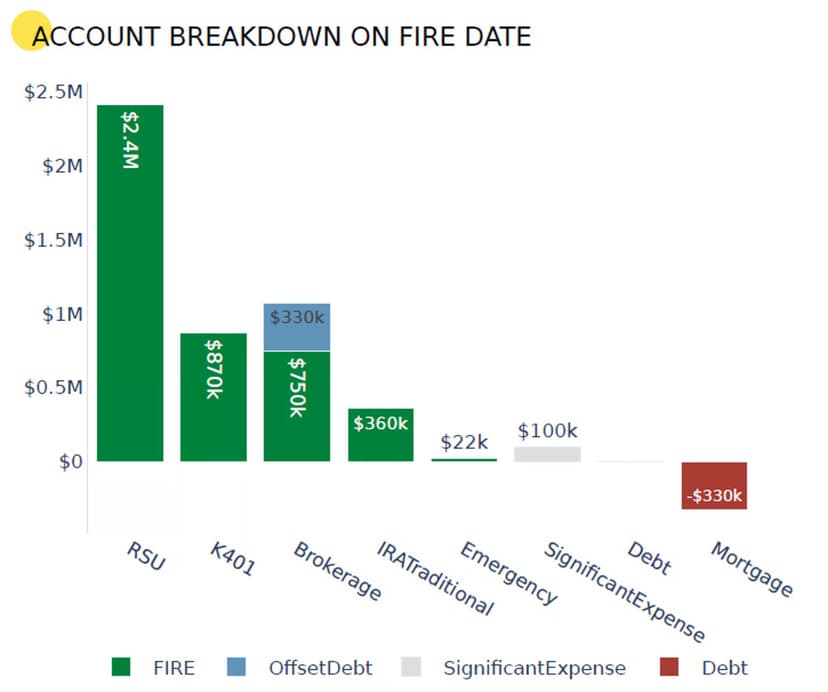Image resolution: width=828 pixels, height=692 pixels.
Task: Click the $22k Emergency value label
Action: pyautogui.click(x=464, y=442)
